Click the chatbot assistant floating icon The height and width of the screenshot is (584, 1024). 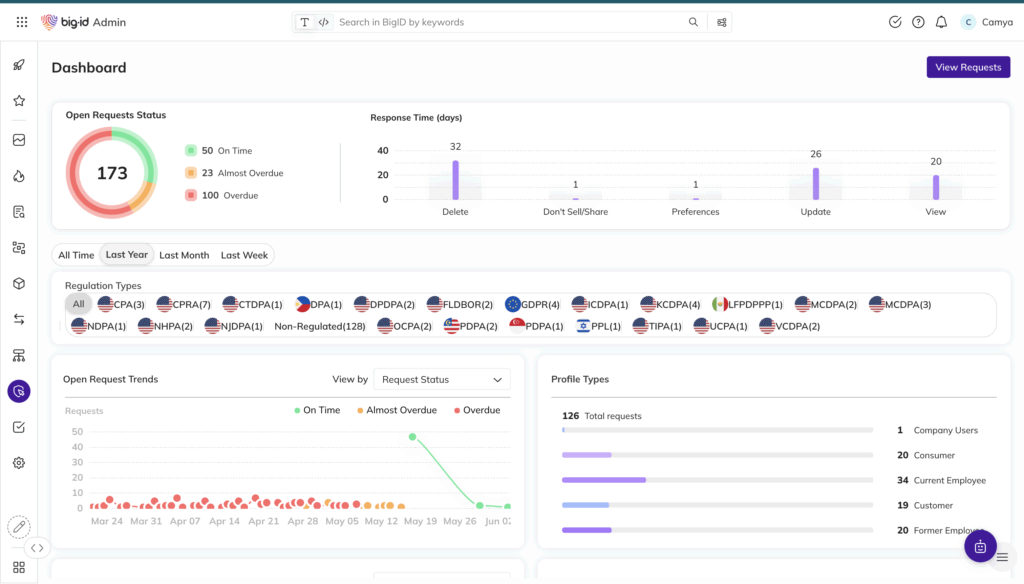980,546
